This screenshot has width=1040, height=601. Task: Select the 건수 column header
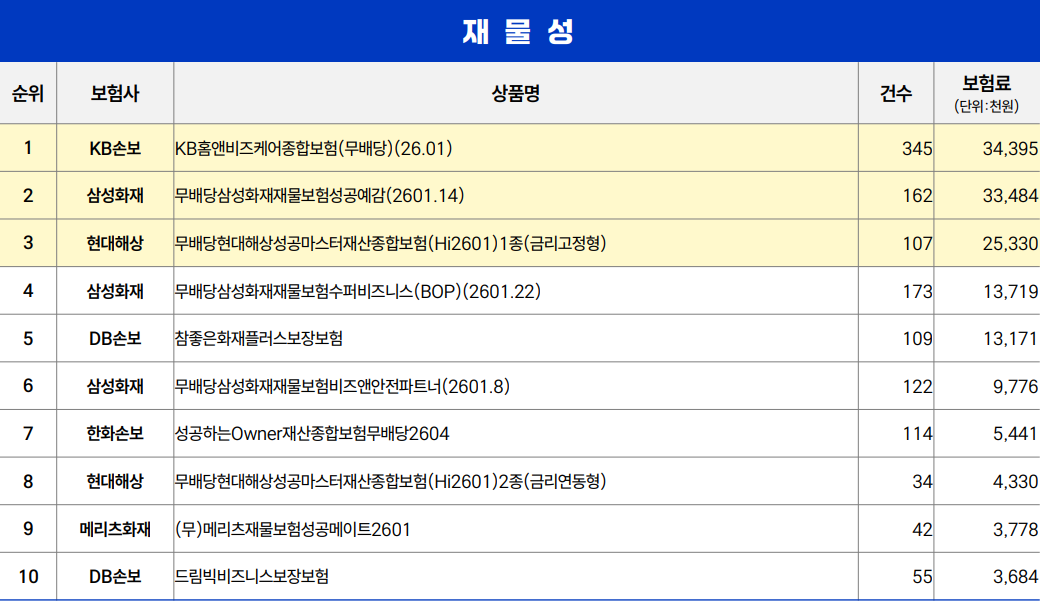coord(895,94)
